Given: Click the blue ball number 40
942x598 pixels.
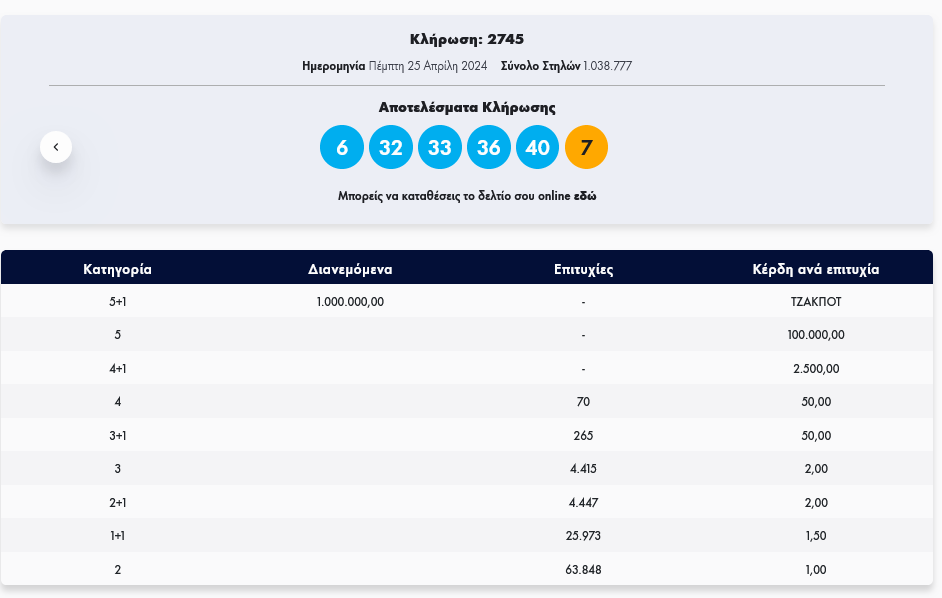Looking at the screenshot, I should (x=537, y=148).
